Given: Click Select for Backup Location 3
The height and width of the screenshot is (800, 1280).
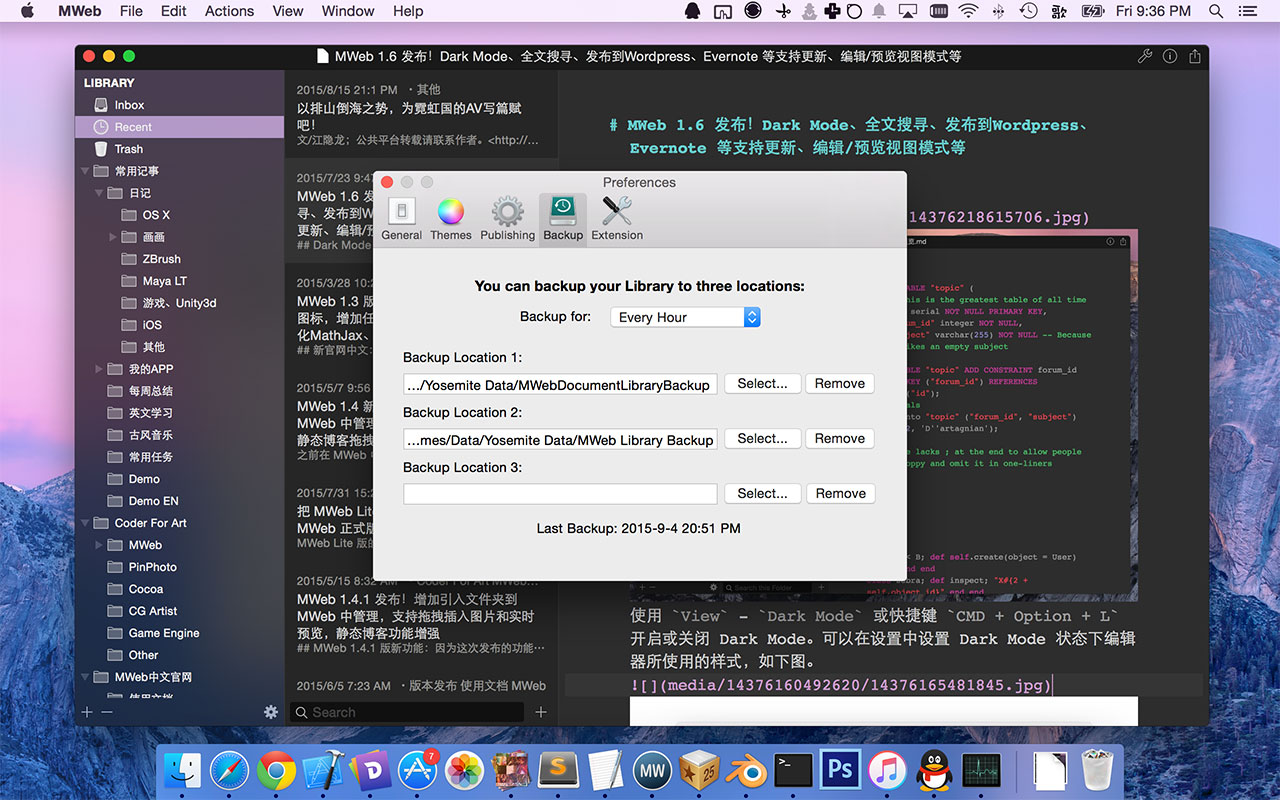Looking at the screenshot, I should (x=762, y=492).
